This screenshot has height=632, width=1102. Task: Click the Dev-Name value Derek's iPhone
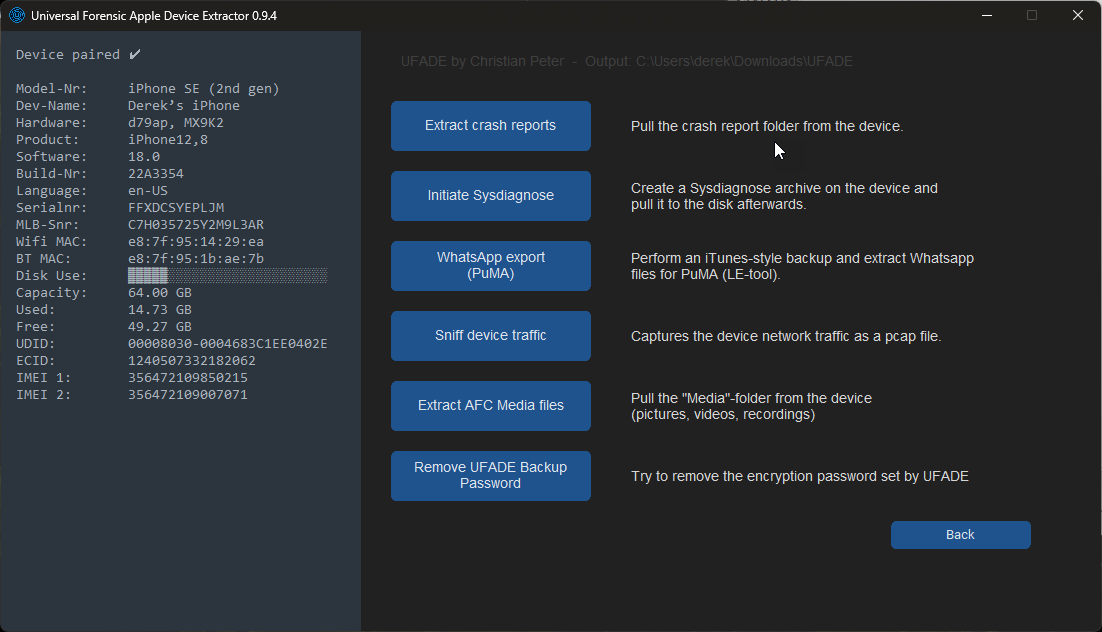tap(183, 106)
